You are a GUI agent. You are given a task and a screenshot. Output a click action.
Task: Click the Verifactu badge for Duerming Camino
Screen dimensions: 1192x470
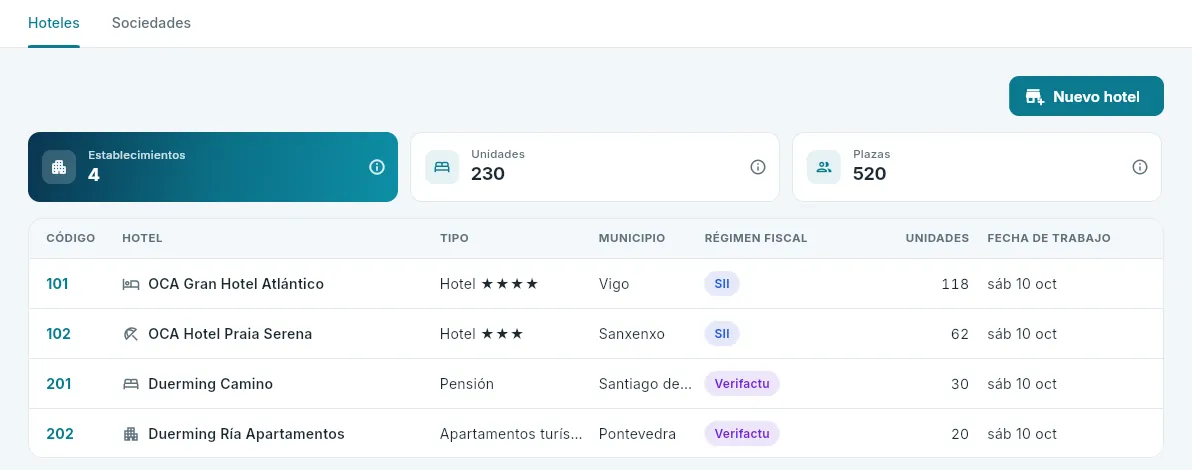coord(742,384)
